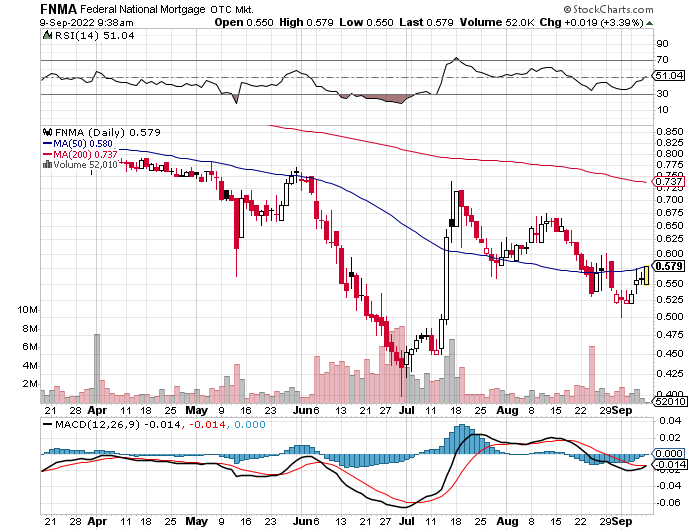
Task: Click the 10M volume axis label
Action: [x=27, y=309]
